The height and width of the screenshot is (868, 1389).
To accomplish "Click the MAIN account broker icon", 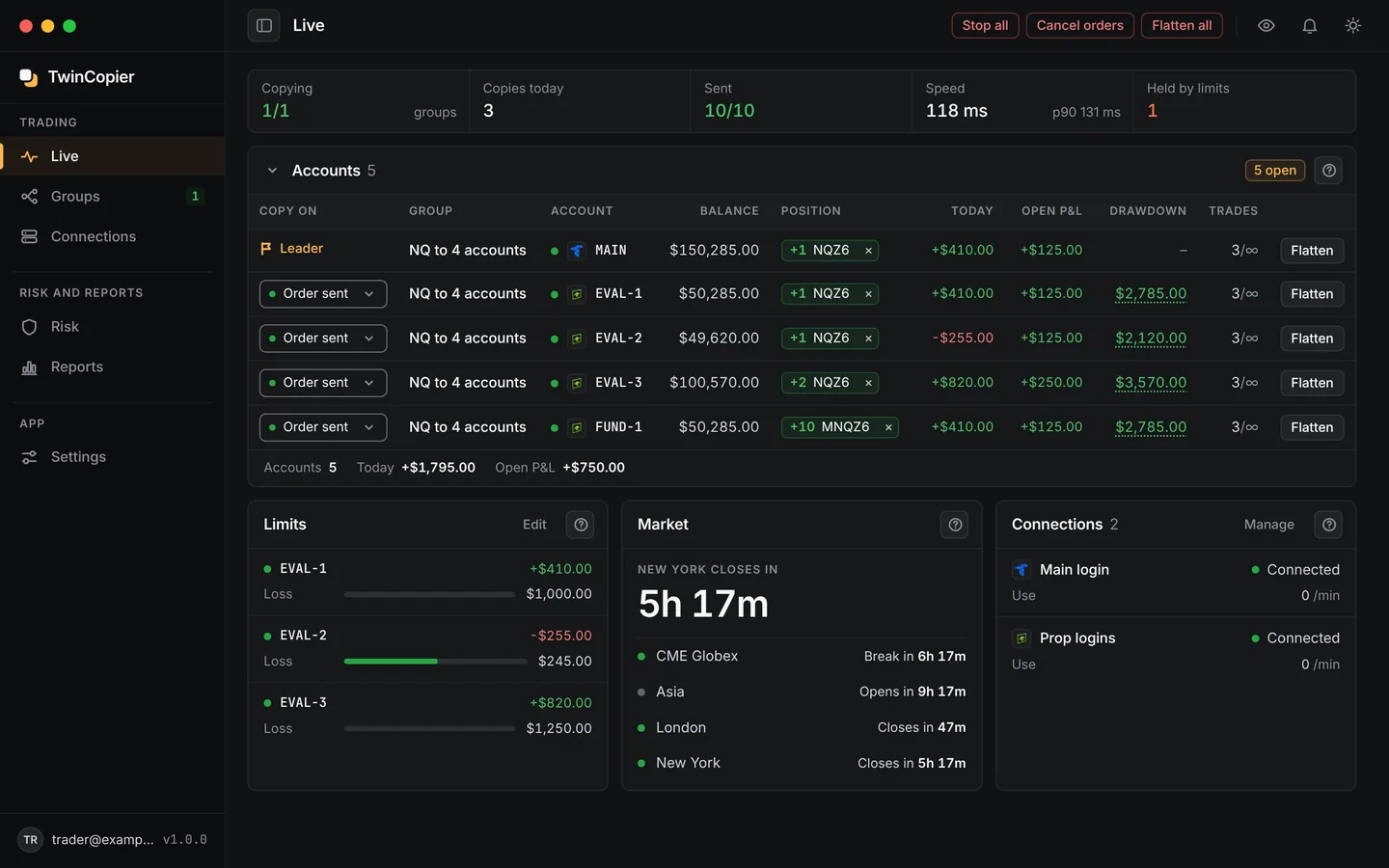I will pos(577,251).
